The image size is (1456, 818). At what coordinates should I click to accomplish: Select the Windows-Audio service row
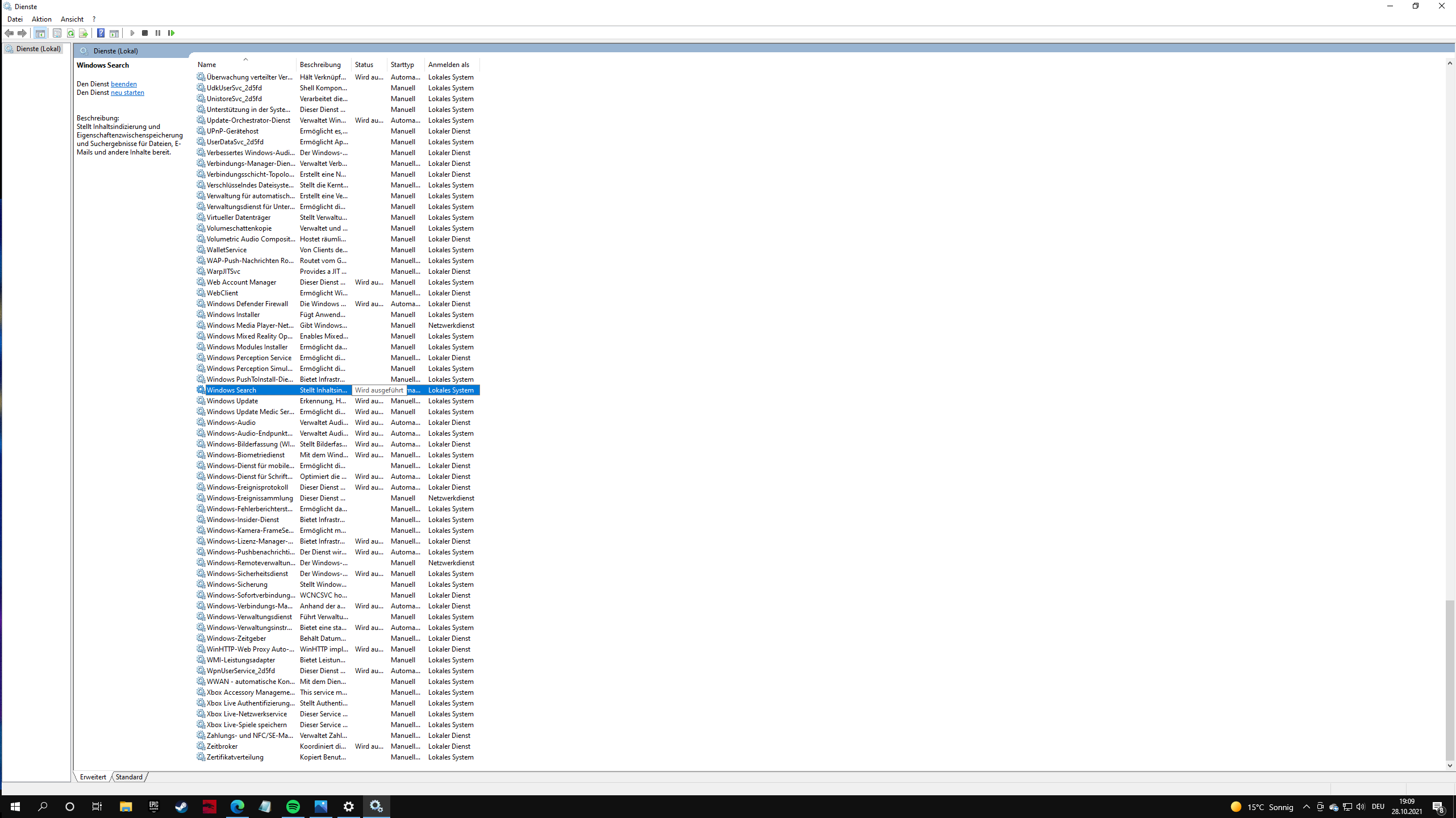click(x=338, y=423)
